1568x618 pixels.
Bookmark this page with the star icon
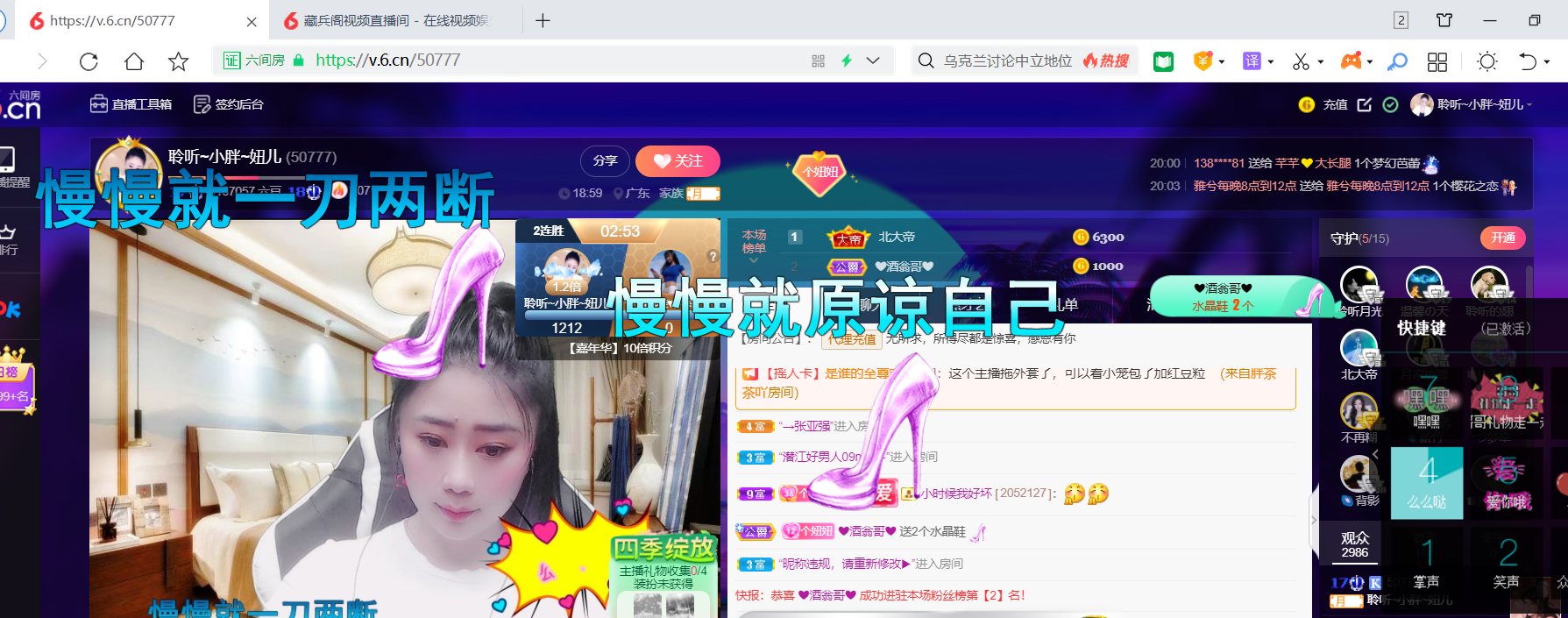(179, 61)
